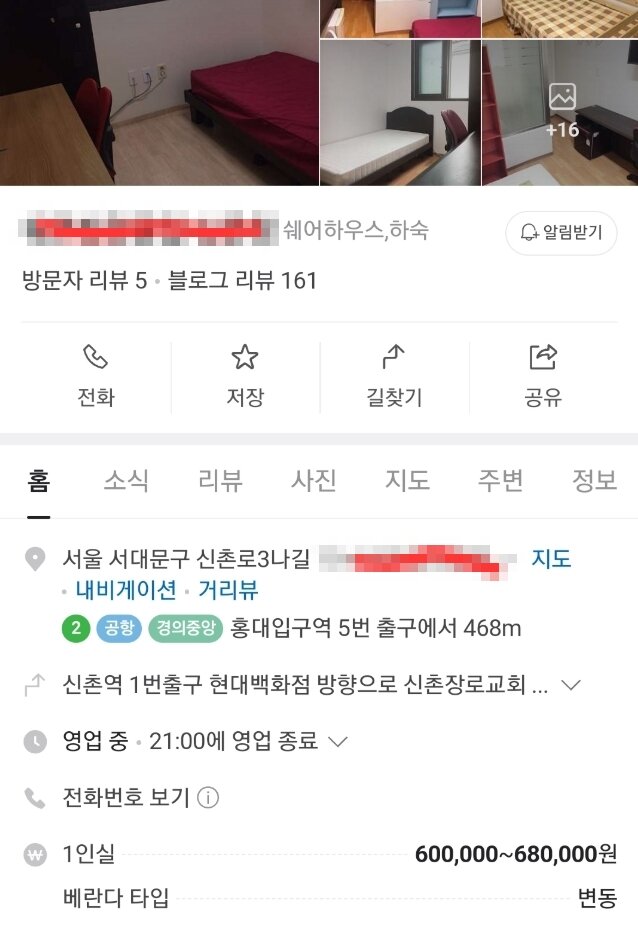View 블로그 리뷰 161 reviews

[242, 280]
